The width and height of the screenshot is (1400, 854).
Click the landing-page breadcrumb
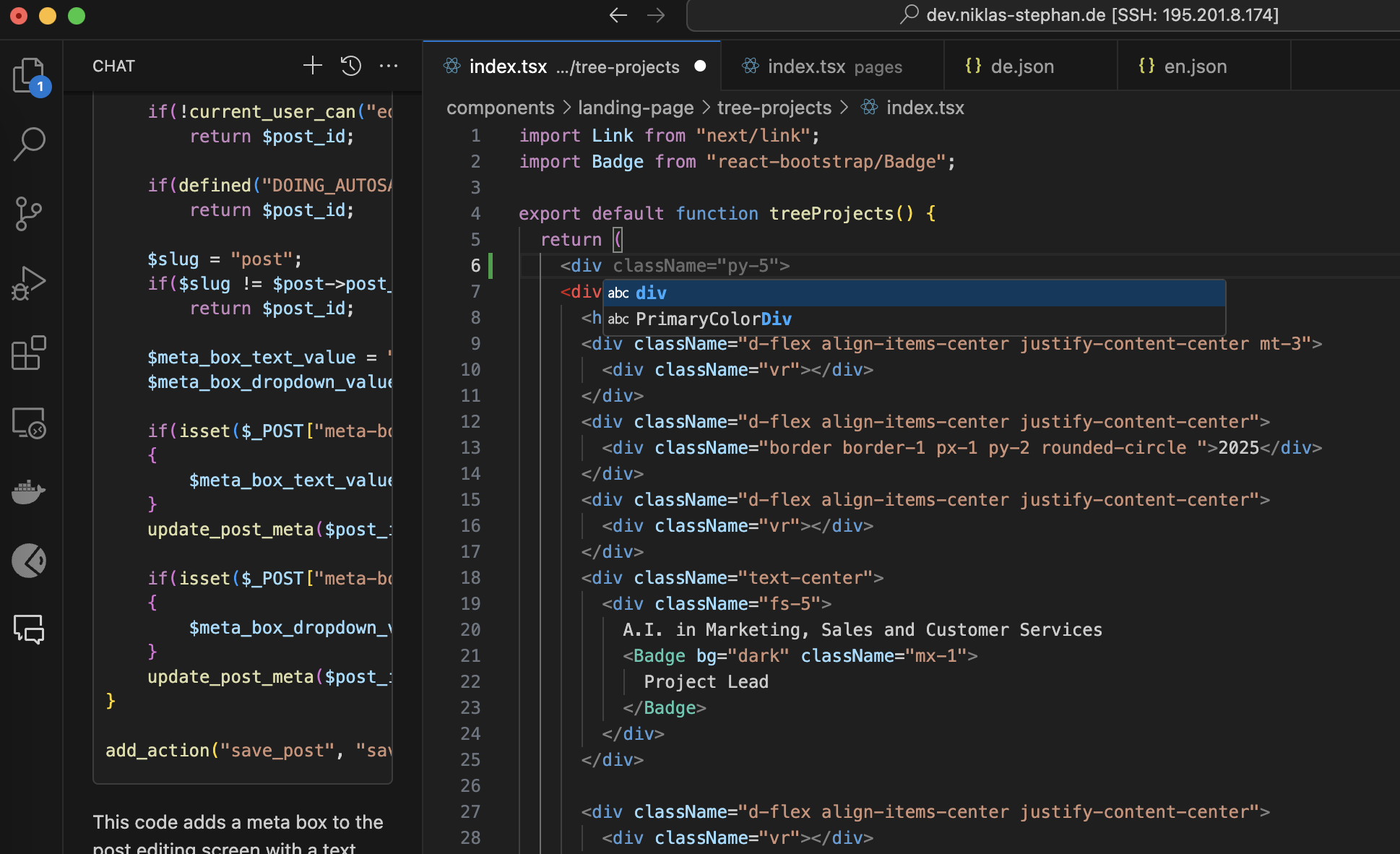[636, 108]
